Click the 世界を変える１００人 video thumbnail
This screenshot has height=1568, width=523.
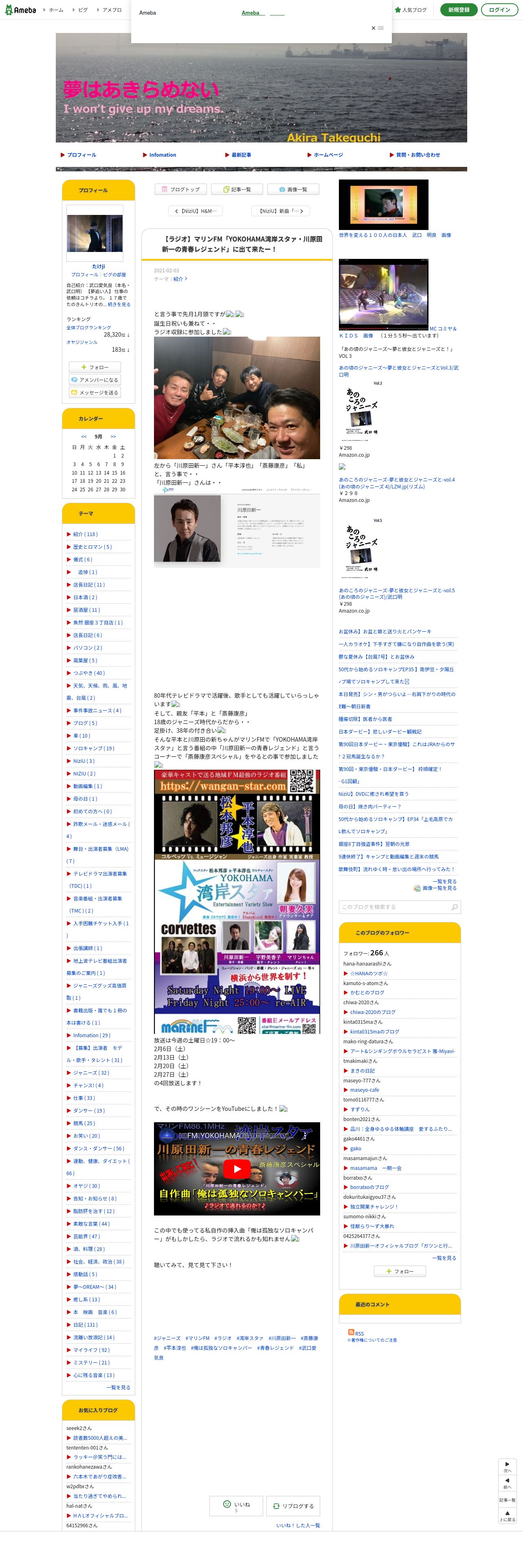(384, 204)
